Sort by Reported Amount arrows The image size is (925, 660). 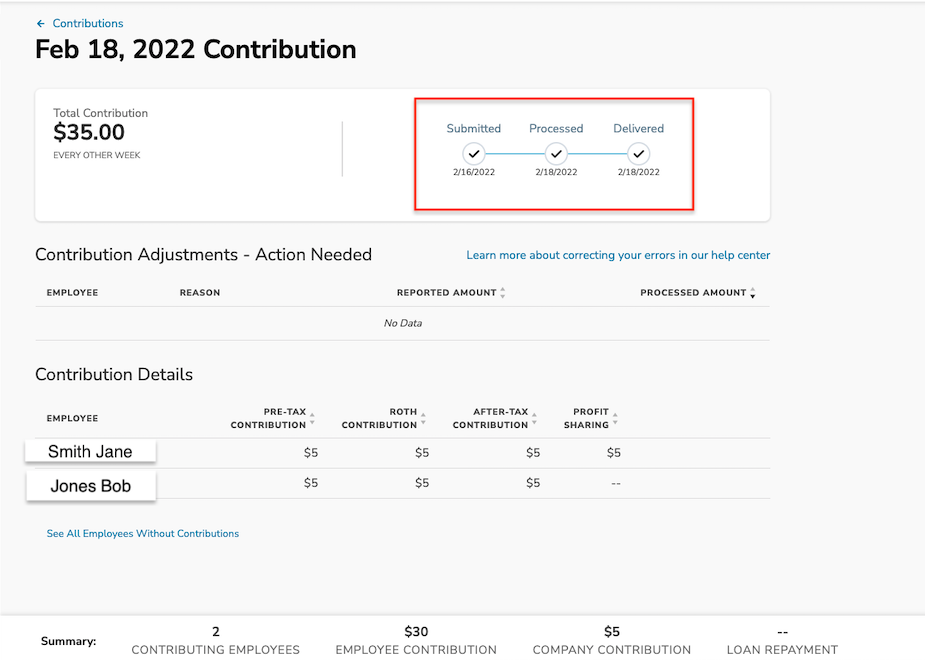(x=503, y=293)
